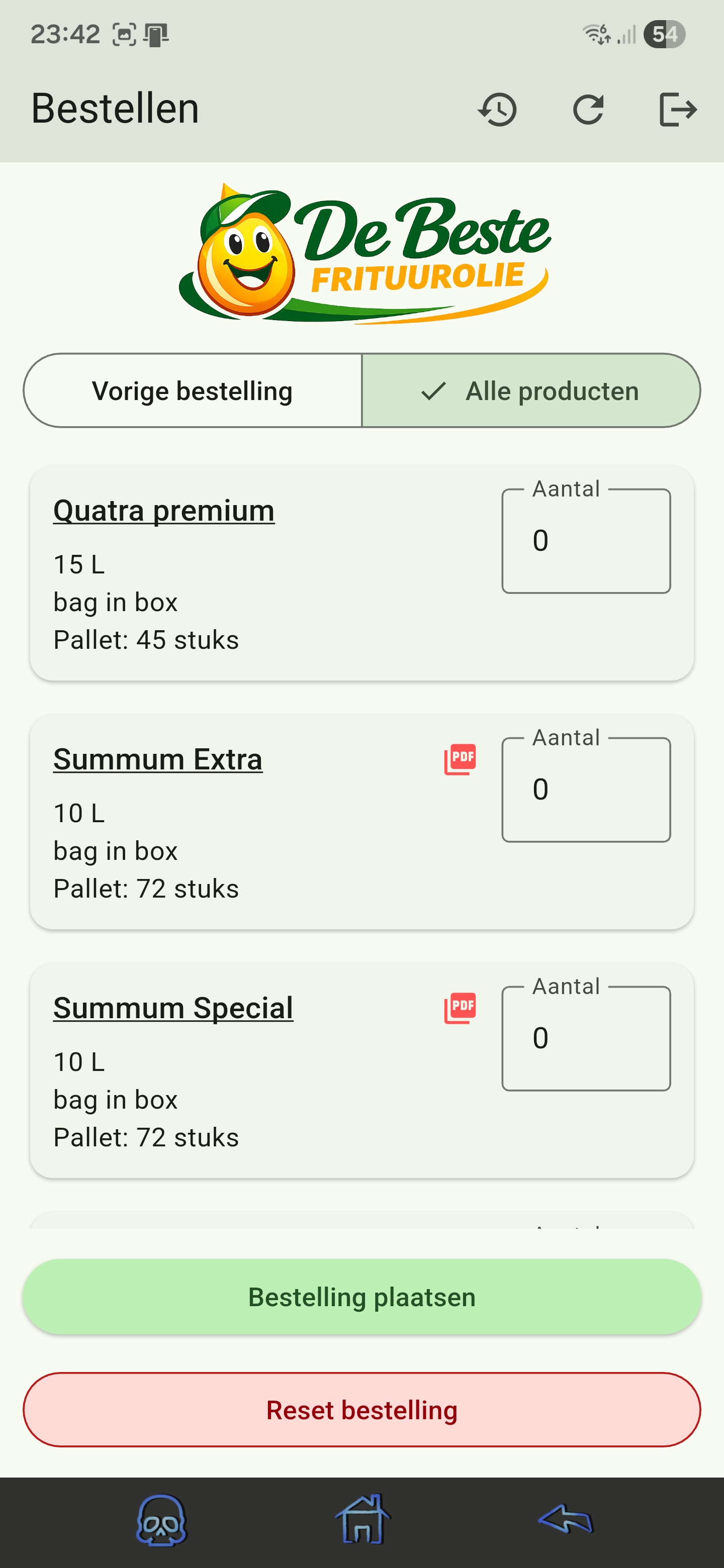Open order history clock icon
Screen dimensions: 724x1568
click(x=497, y=110)
